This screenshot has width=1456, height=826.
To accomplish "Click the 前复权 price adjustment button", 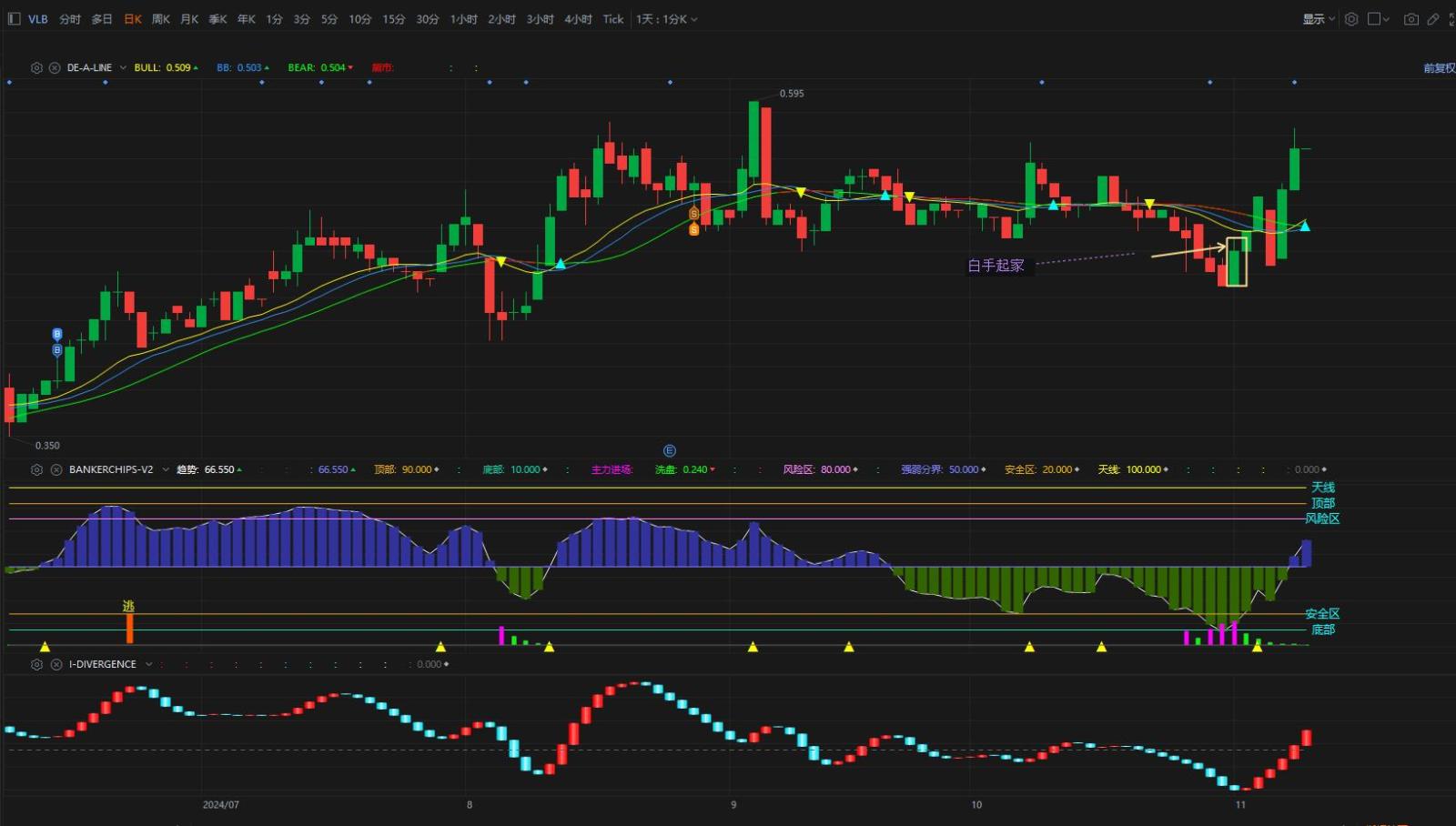I will coord(1439,67).
